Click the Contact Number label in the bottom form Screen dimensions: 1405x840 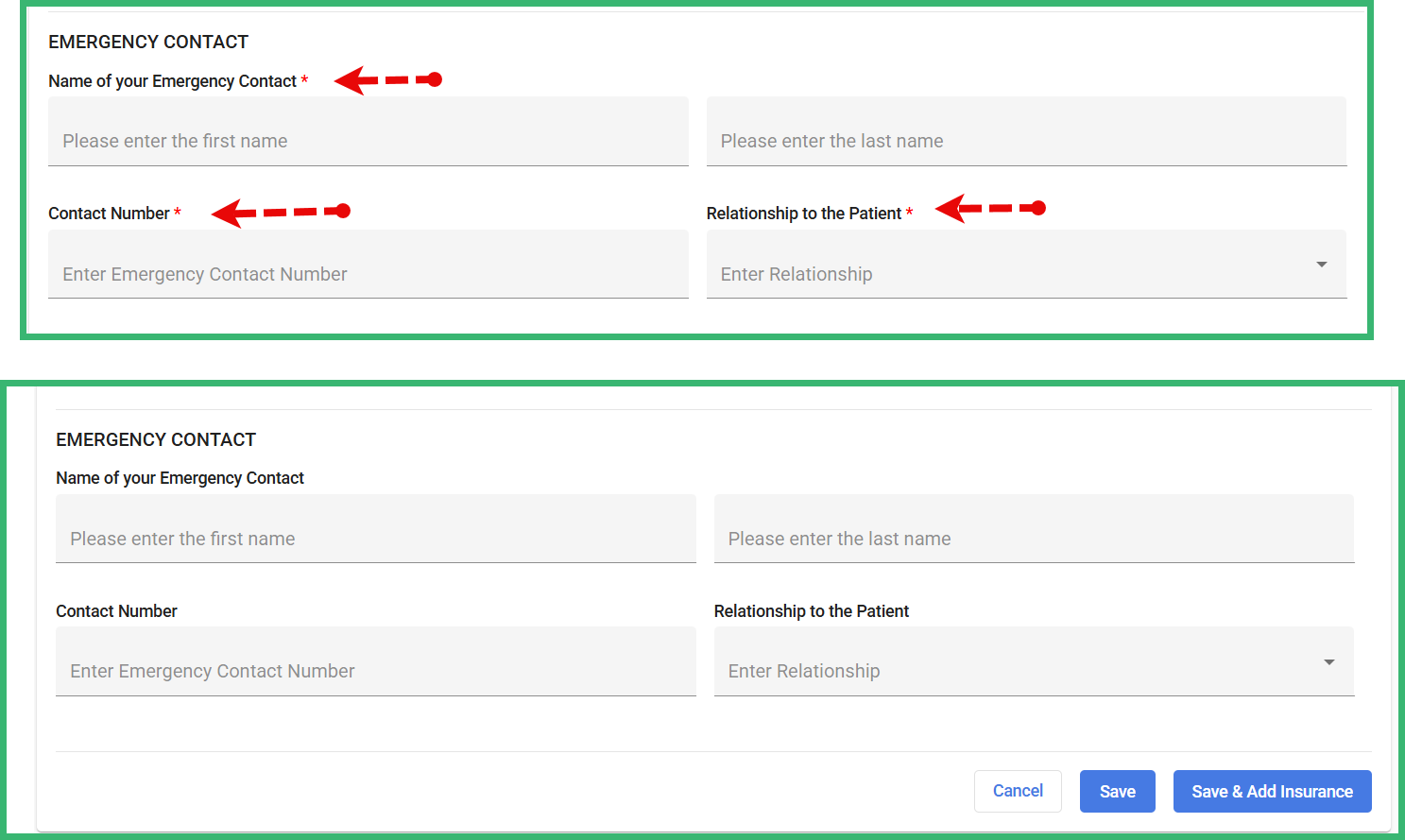pos(116,610)
